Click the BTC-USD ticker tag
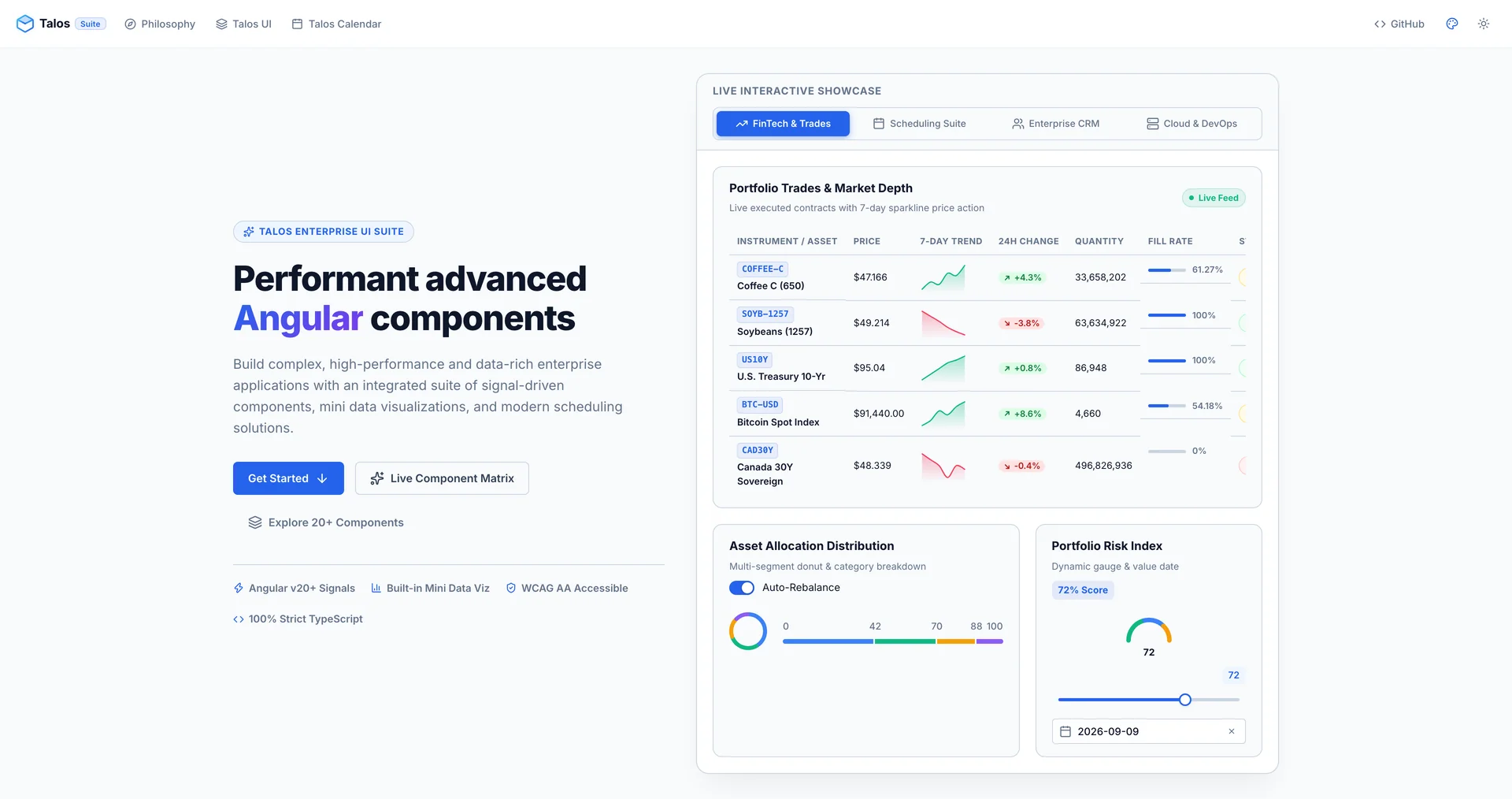This screenshot has width=1512, height=799. (x=760, y=405)
